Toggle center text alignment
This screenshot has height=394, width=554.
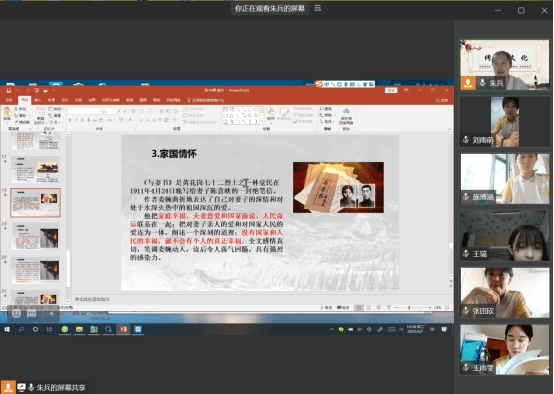tap(147, 120)
